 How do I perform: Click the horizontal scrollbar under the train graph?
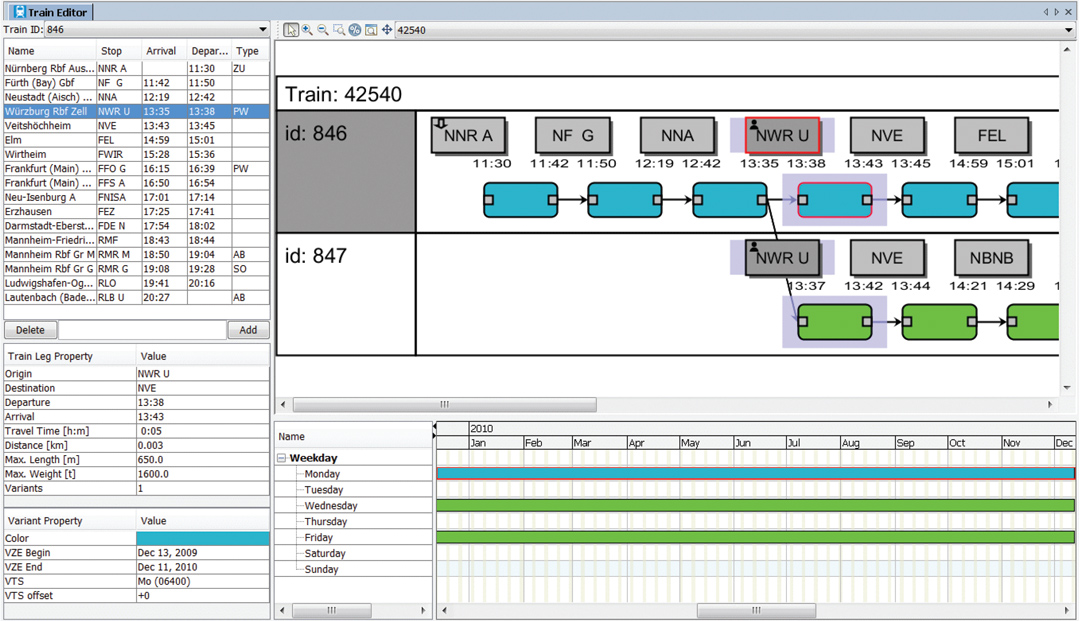[x=444, y=404]
